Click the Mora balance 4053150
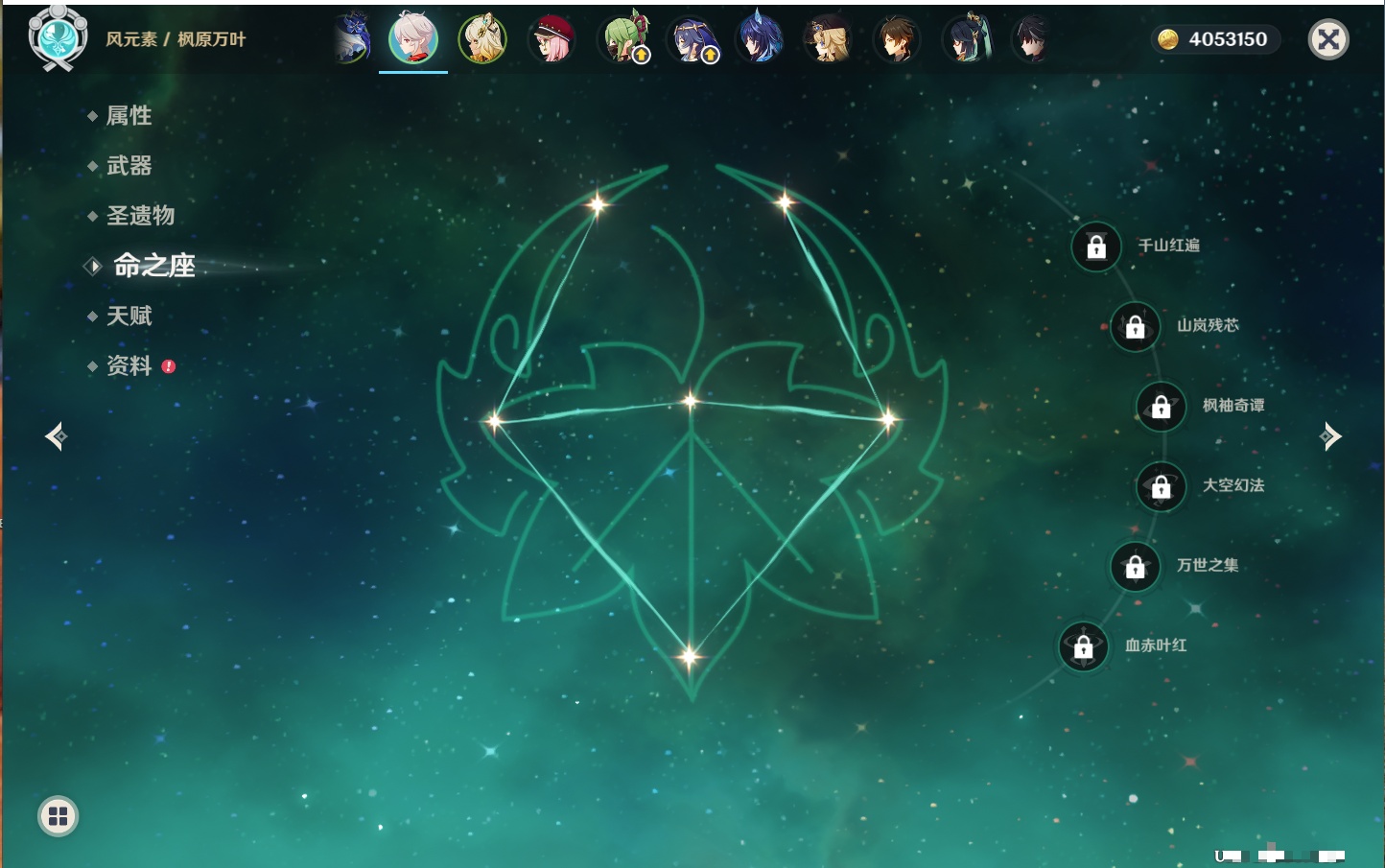The width and height of the screenshot is (1385, 868). (x=1228, y=39)
